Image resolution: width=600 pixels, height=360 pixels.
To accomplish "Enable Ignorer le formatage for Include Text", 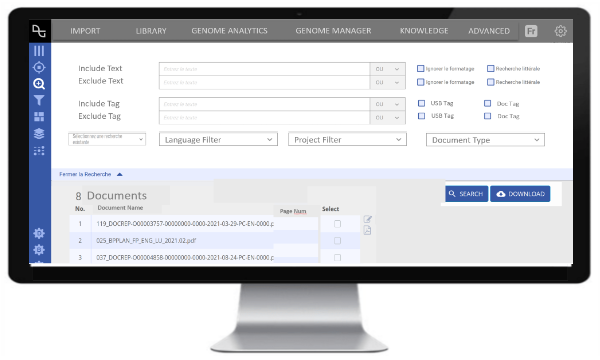I will click(x=421, y=68).
